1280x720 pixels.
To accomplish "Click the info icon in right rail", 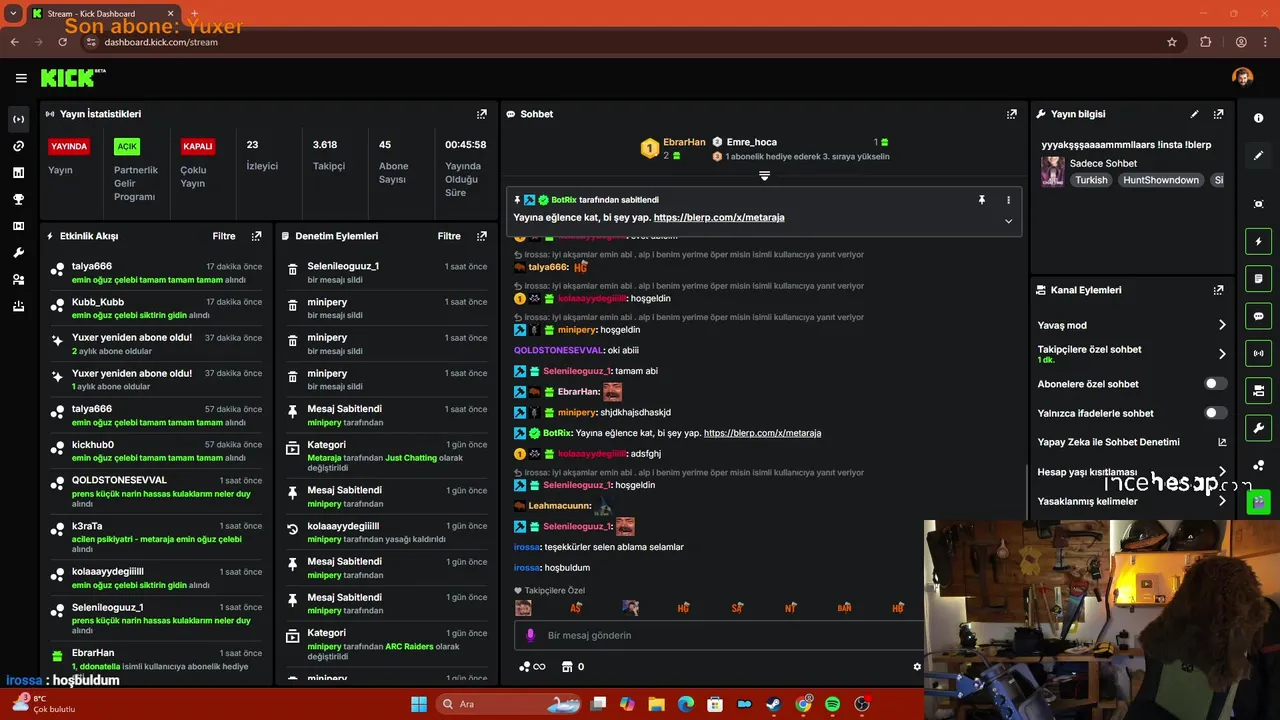I will pyautogui.click(x=1259, y=118).
